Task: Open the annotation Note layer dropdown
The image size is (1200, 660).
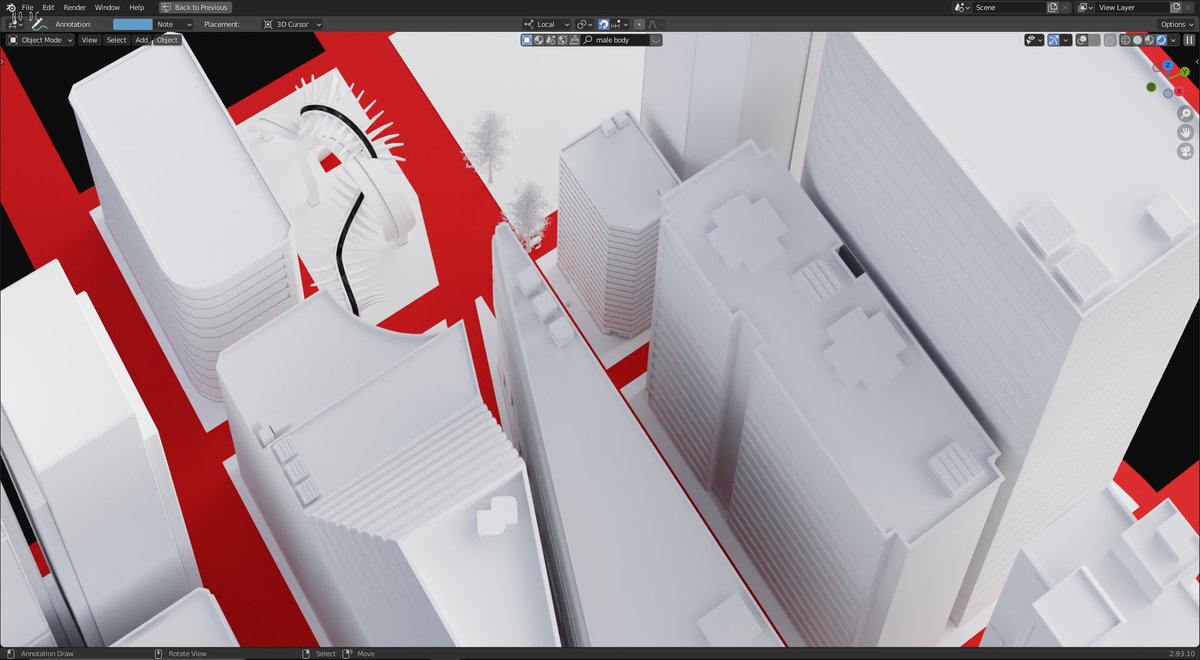Action: pyautogui.click(x=174, y=24)
